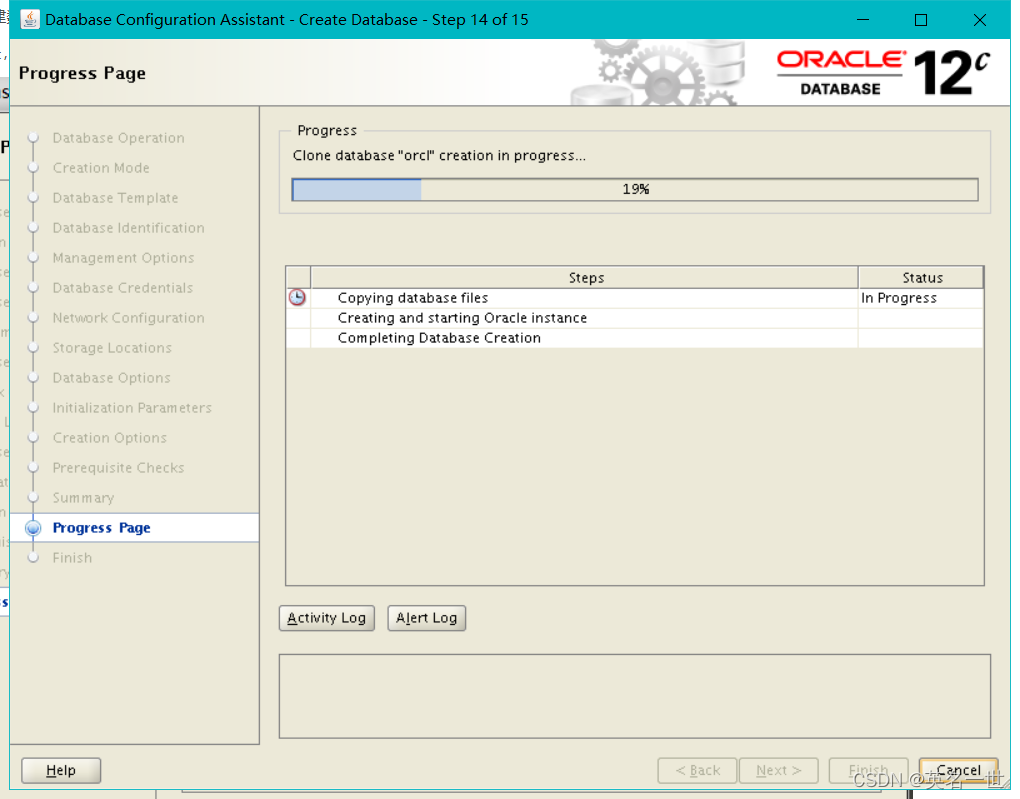This screenshot has height=799, width=1020.
Task: Click the Help button
Action: pos(61,770)
